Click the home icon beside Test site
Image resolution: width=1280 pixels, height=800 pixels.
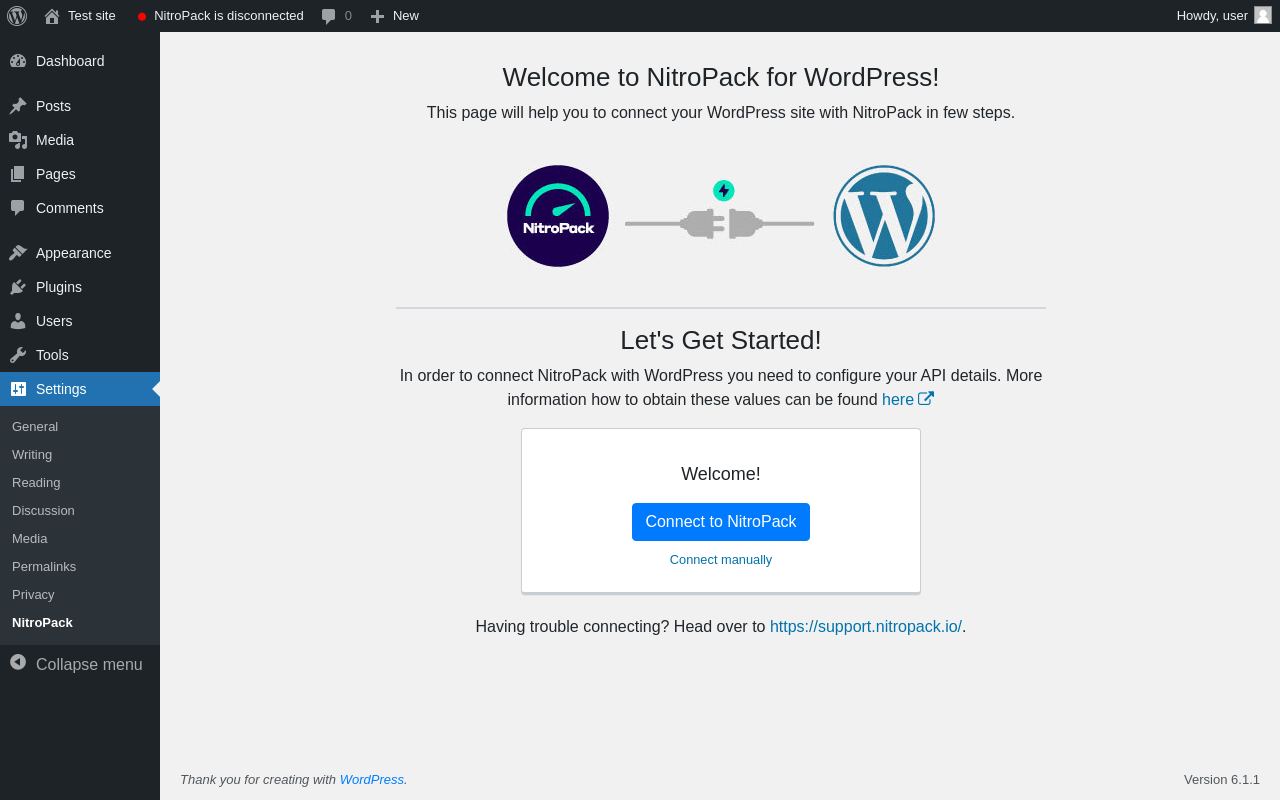pyautogui.click(x=52, y=16)
